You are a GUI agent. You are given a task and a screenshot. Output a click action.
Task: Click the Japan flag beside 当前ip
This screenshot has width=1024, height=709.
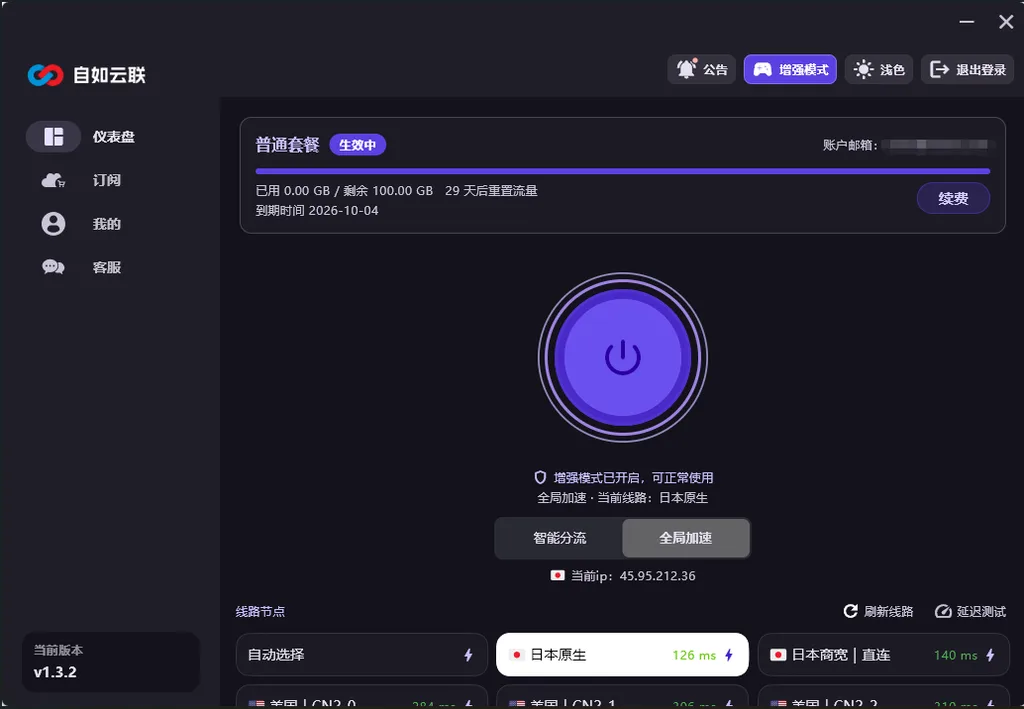click(x=557, y=575)
